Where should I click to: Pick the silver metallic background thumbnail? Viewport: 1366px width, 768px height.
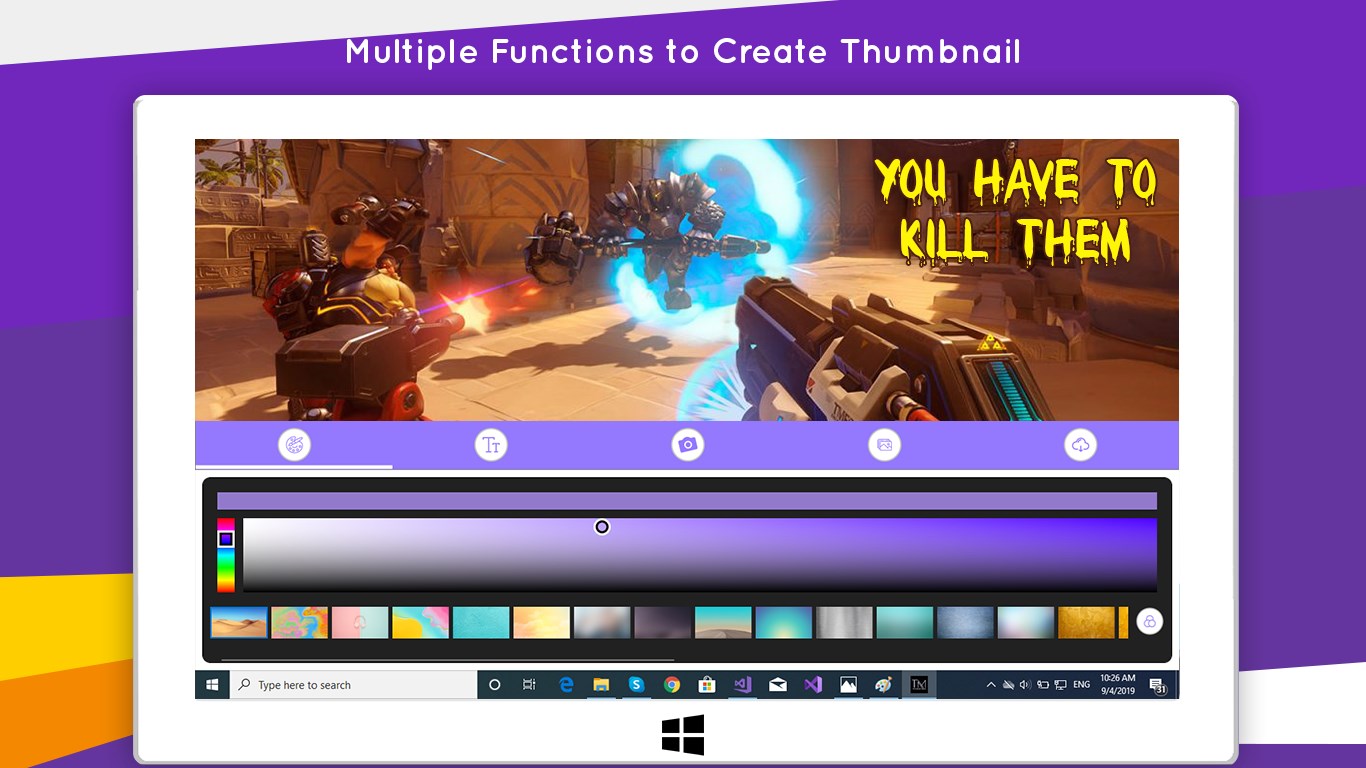(x=844, y=622)
